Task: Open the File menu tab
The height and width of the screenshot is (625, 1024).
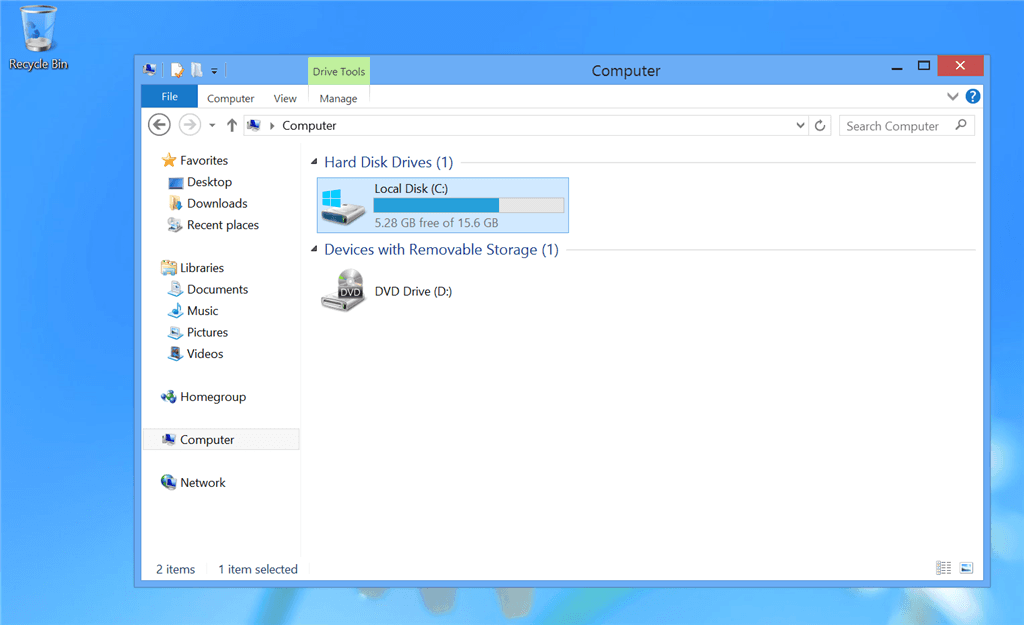Action: pos(170,97)
